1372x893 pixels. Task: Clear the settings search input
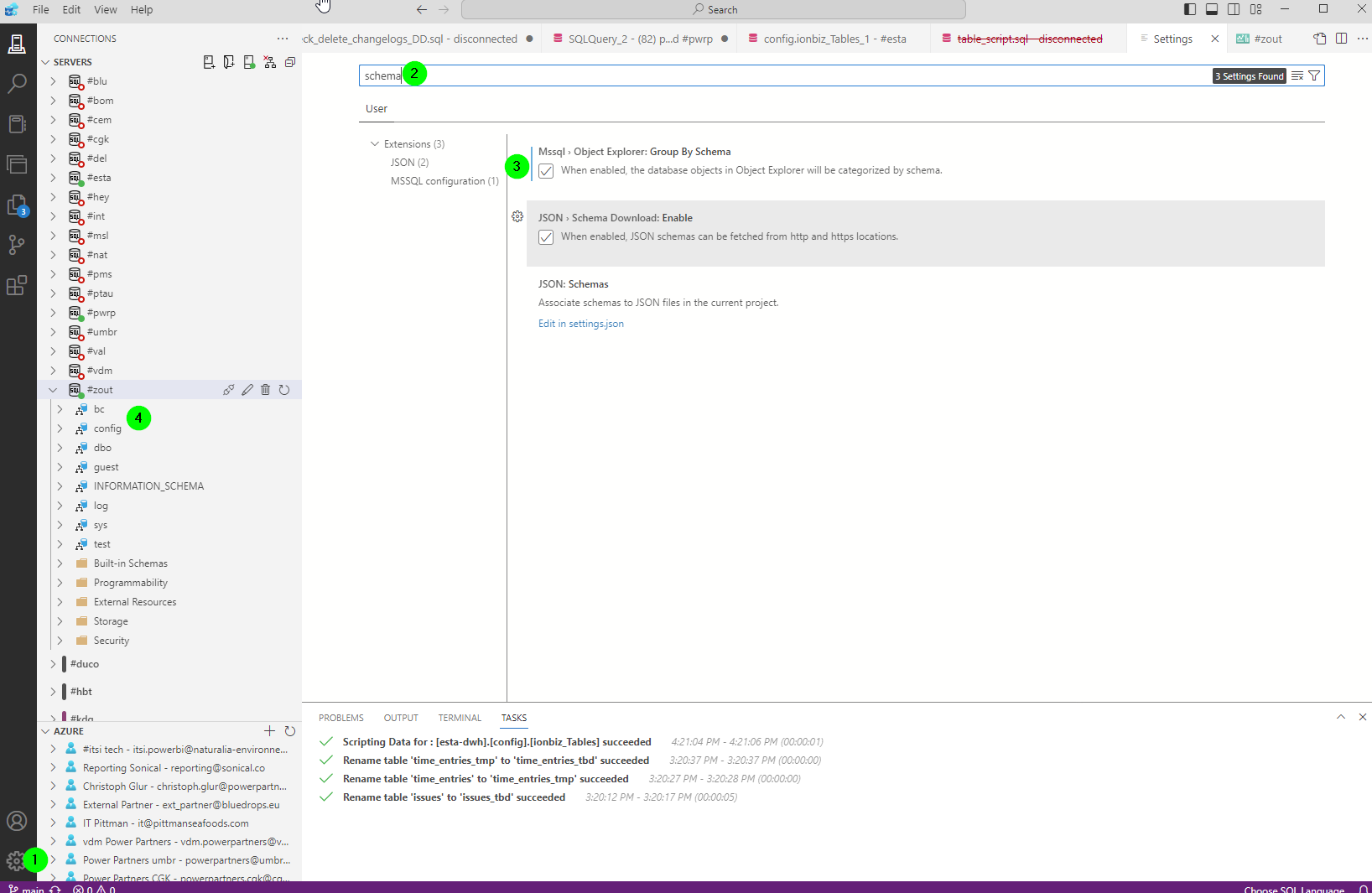[1297, 76]
